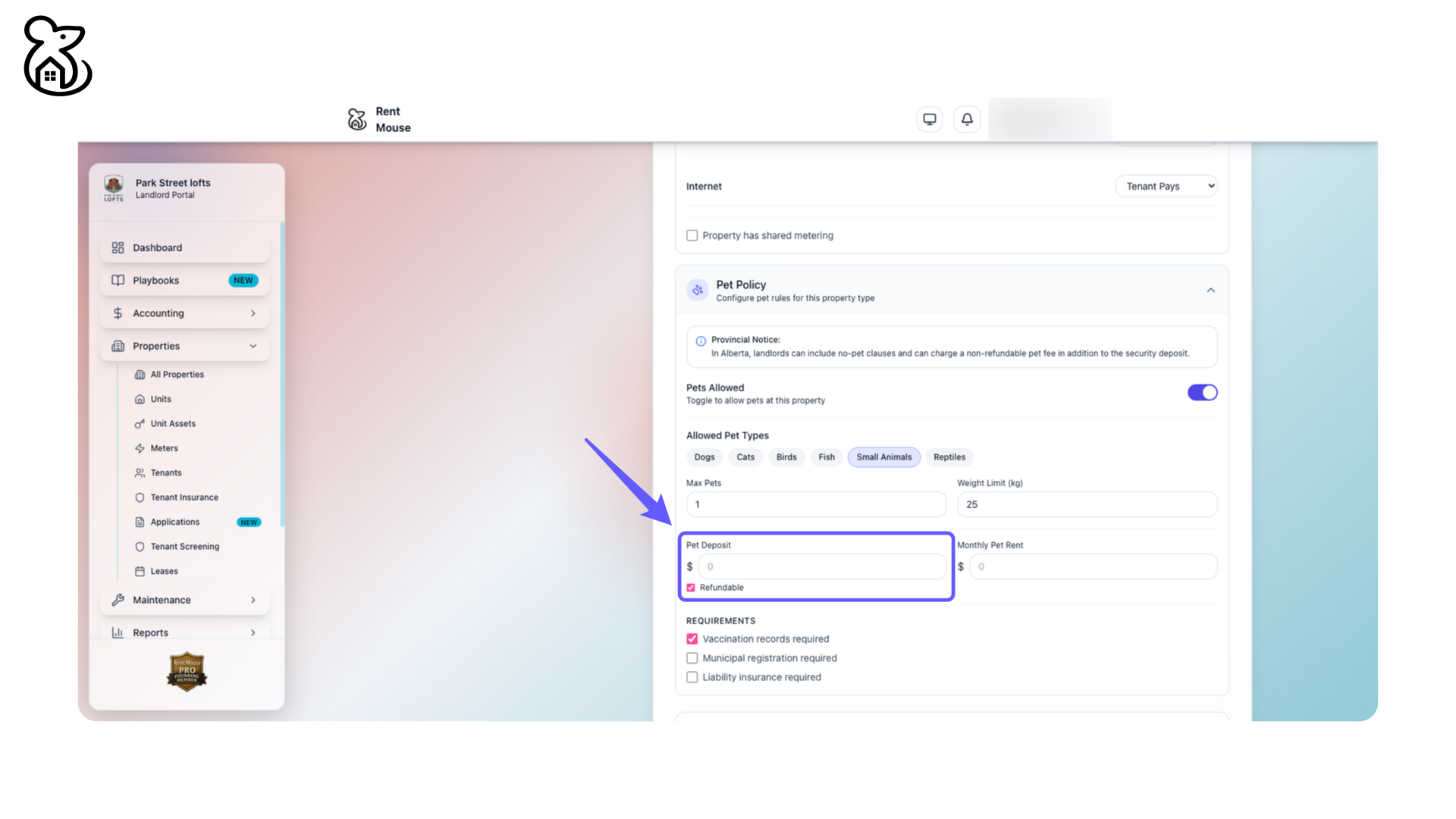Click the Dashboard grid icon
1456x819 pixels.
(118, 248)
